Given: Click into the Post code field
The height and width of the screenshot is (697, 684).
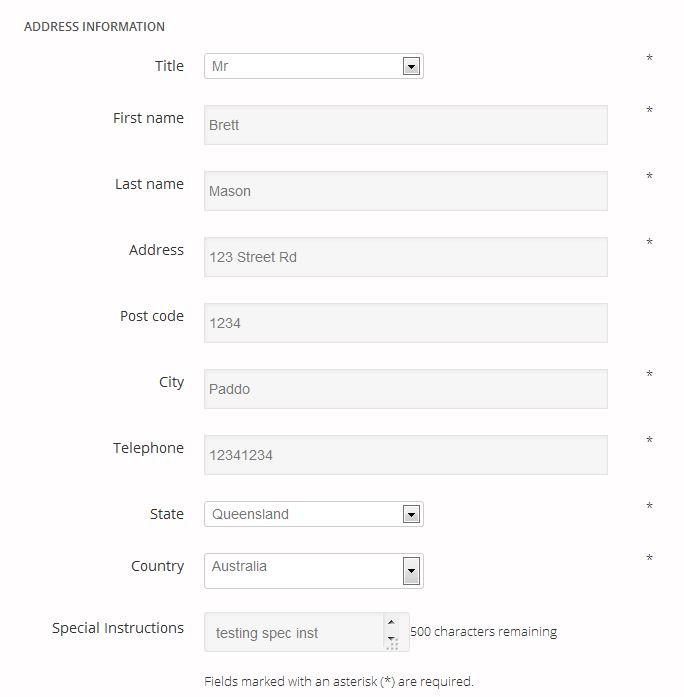Looking at the screenshot, I should click(405, 323).
